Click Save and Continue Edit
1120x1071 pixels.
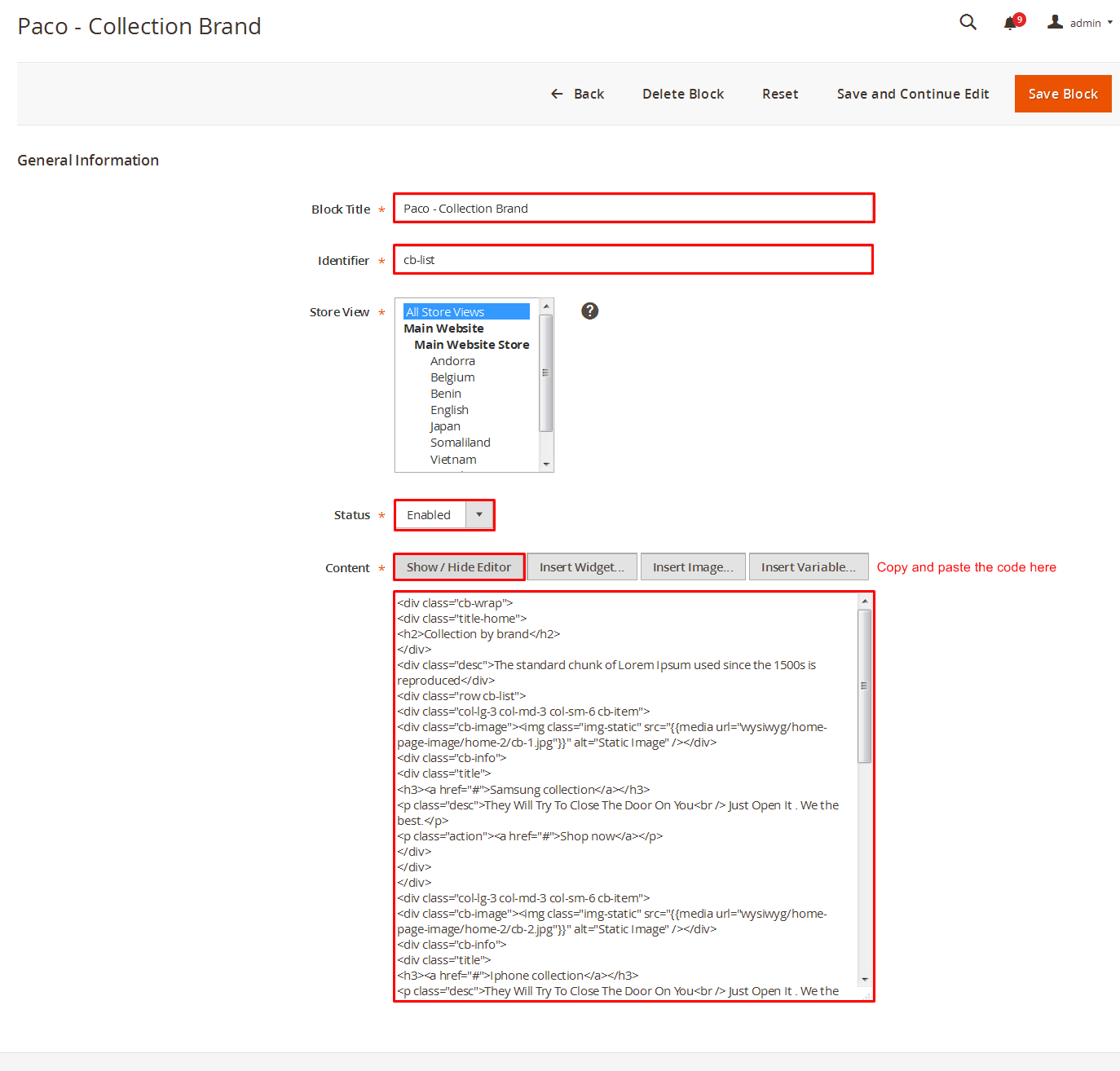pyautogui.click(x=913, y=94)
